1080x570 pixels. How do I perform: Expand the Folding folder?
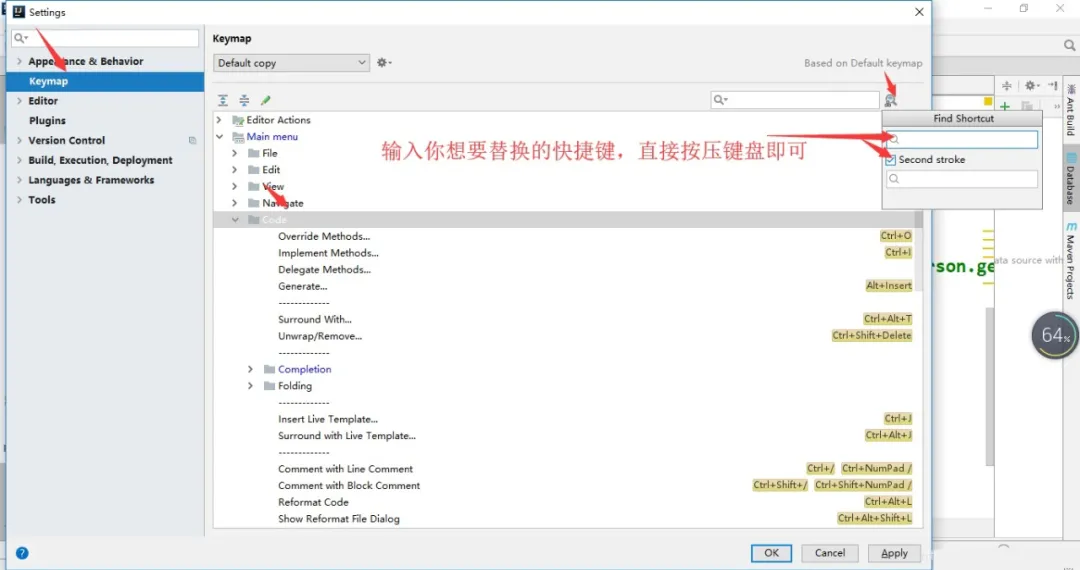251,386
